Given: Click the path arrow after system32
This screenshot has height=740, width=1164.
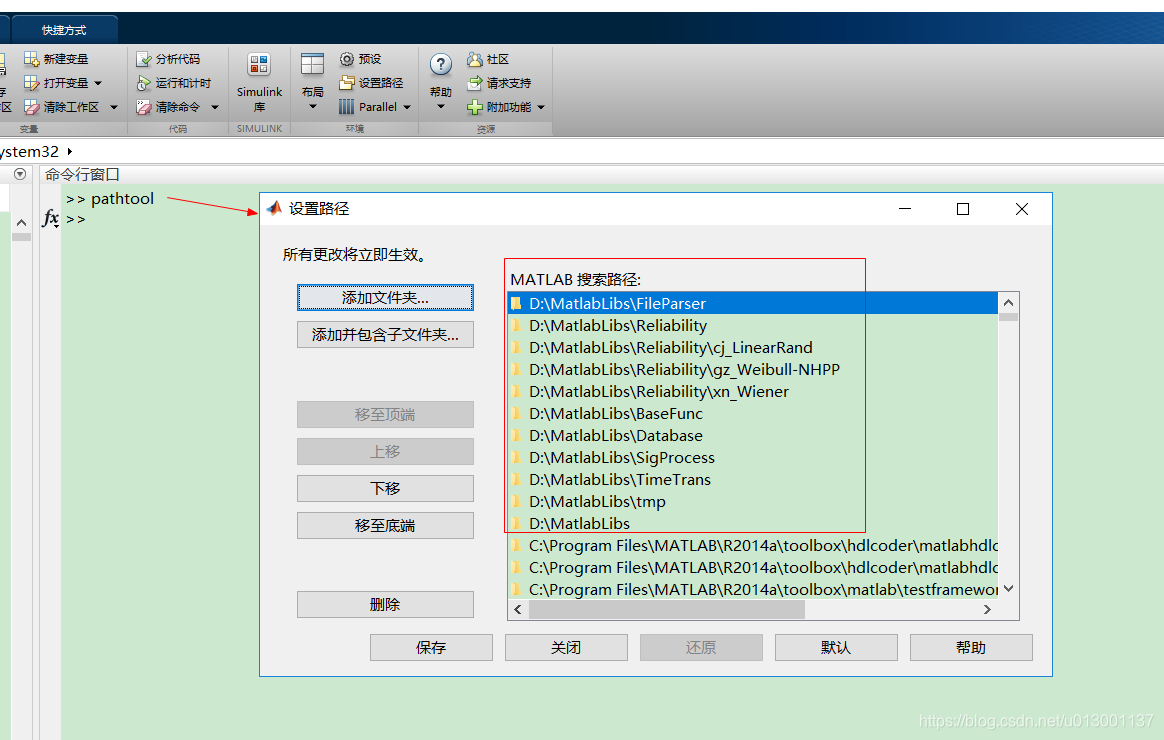Looking at the screenshot, I should click(x=70, y=151).
